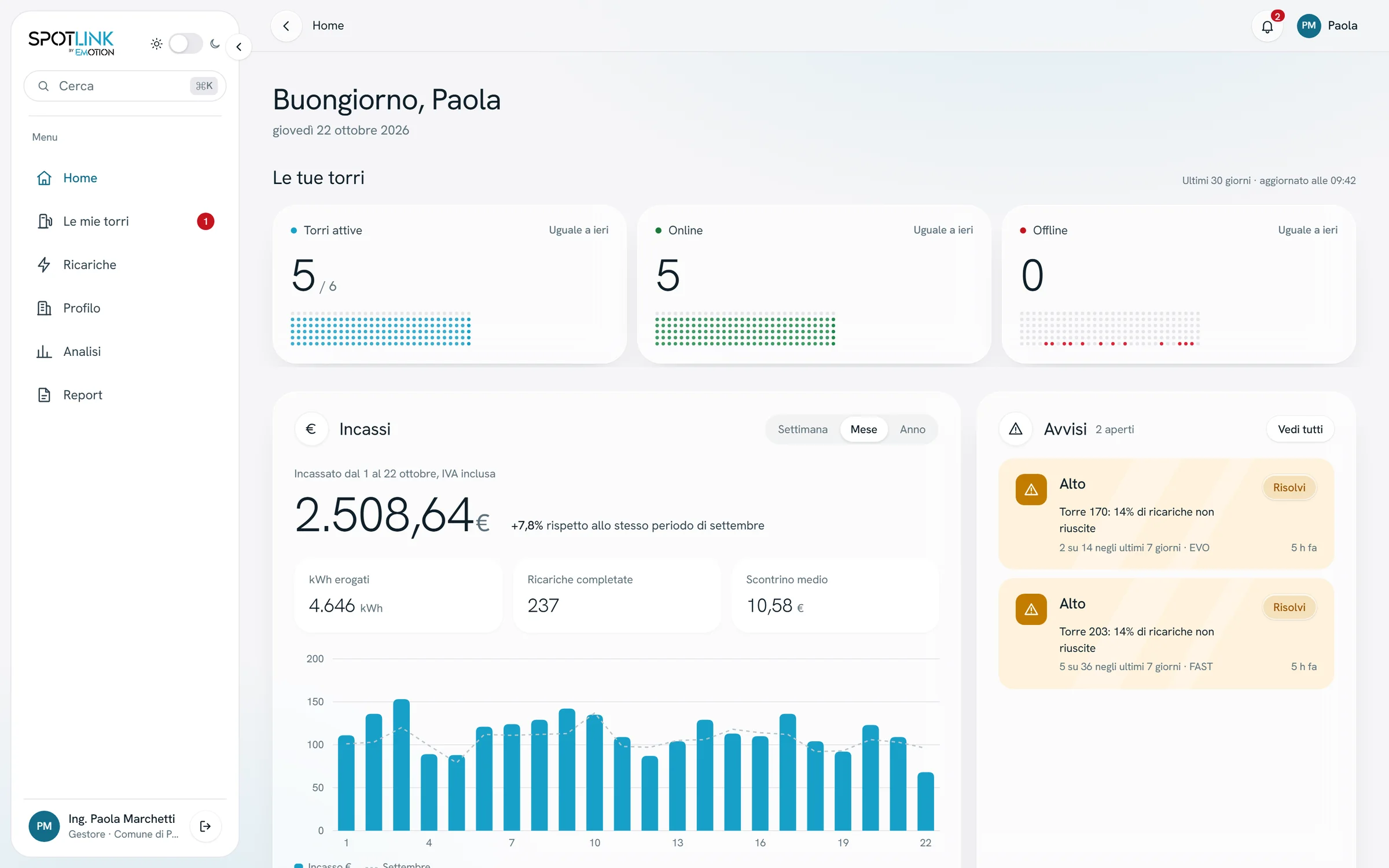Click the Profilo building icon
Viewport: 1389px width, 868px height.
[44, 308]
